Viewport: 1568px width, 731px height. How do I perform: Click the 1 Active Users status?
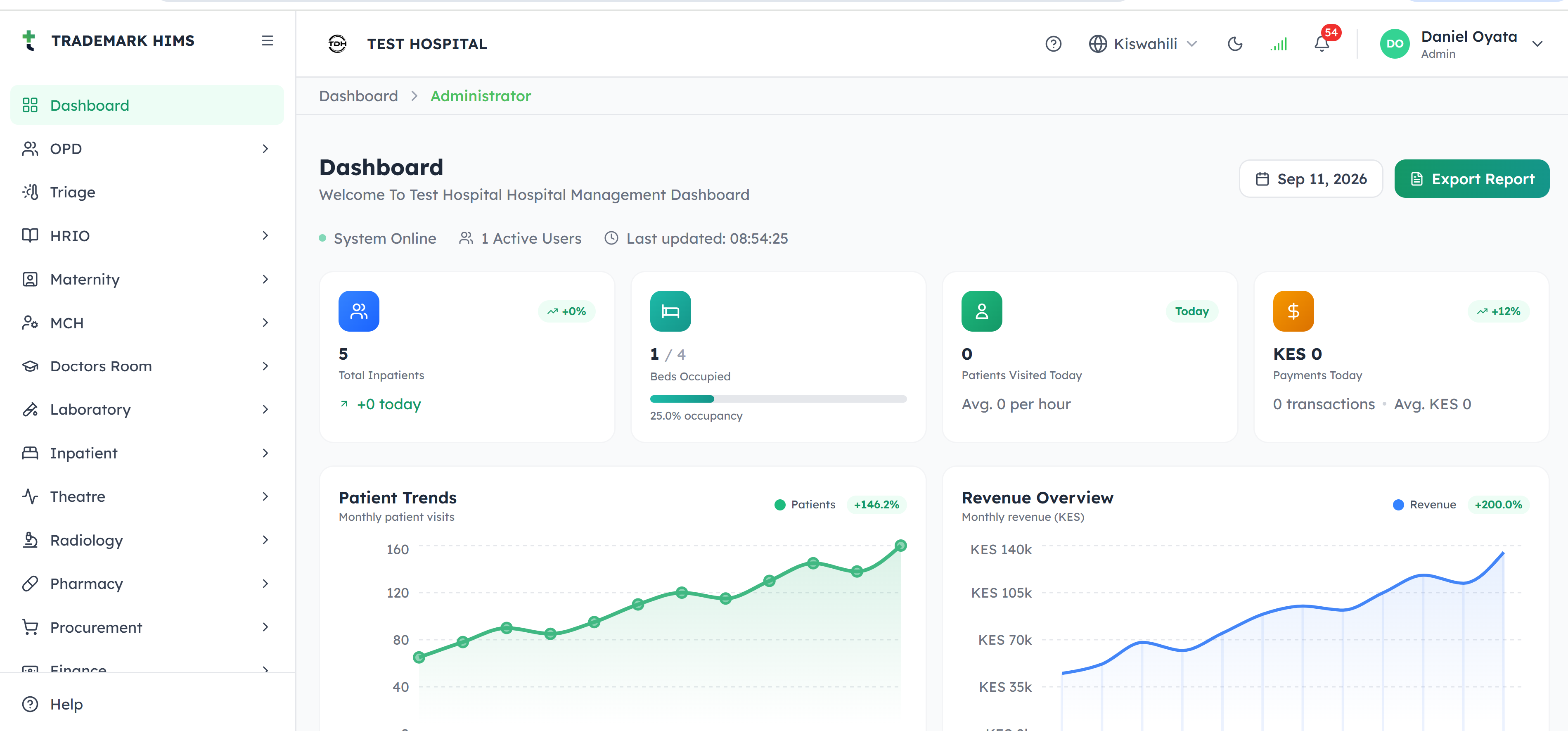(x=520, y=239)
